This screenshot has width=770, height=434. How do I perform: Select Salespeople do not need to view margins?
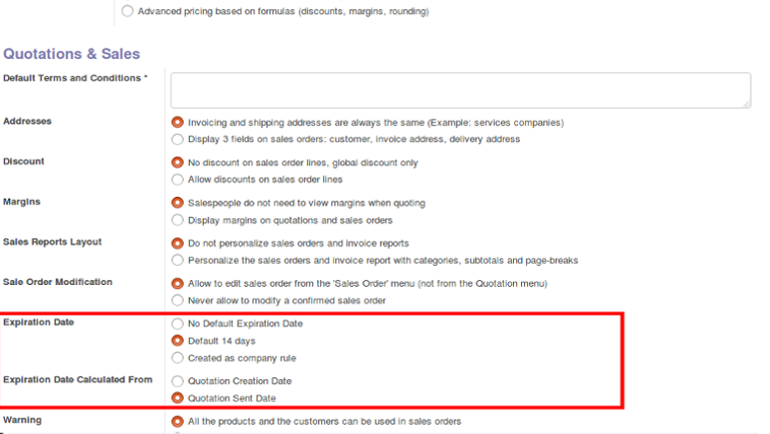pyautogui.click(x=177, y=203)
